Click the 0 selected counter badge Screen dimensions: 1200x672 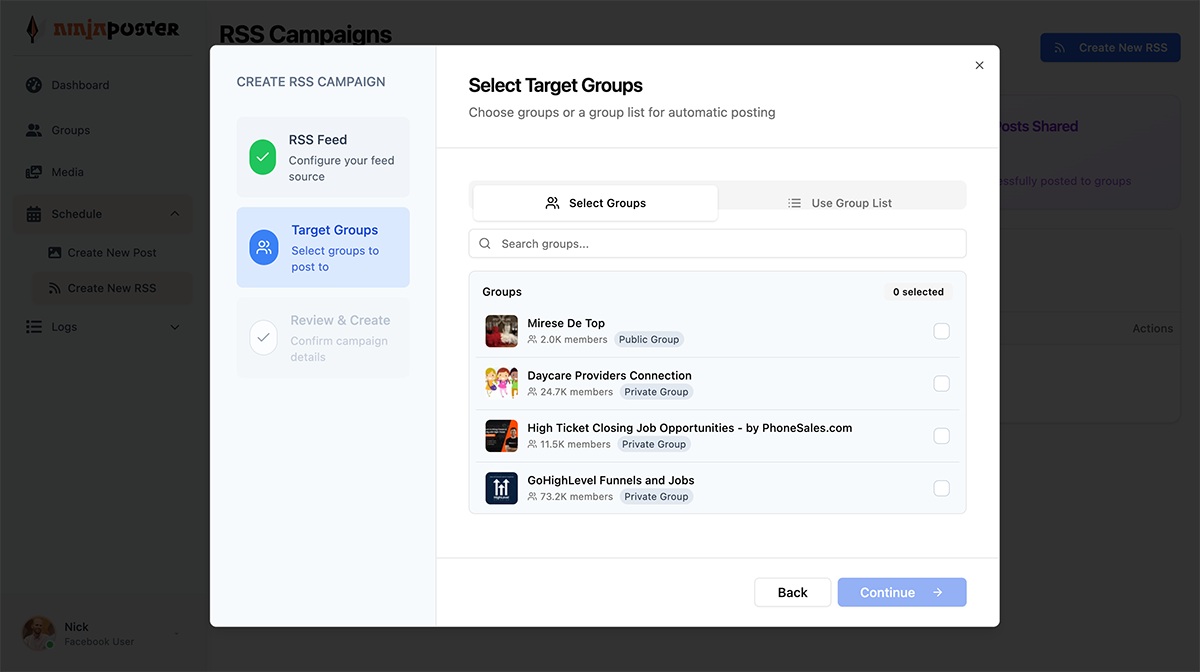pyautogui.click(x=918, y=292)
